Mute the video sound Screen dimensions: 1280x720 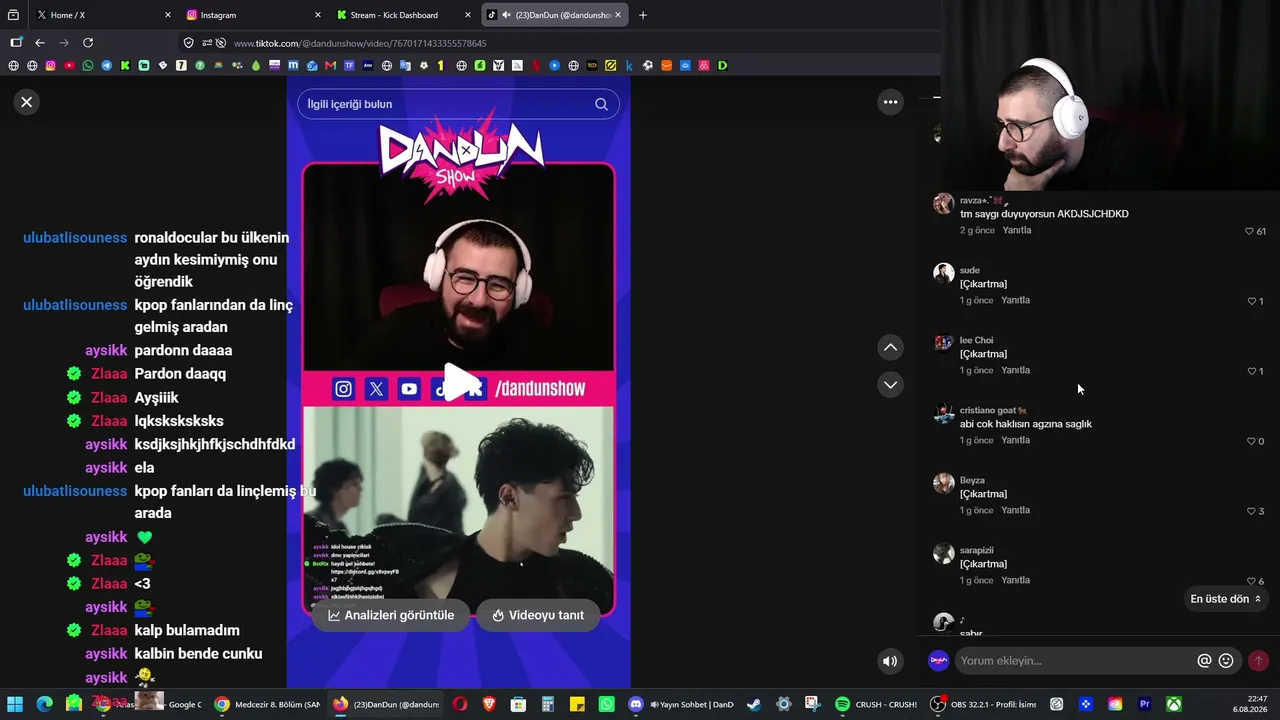(x=890, y=661)
